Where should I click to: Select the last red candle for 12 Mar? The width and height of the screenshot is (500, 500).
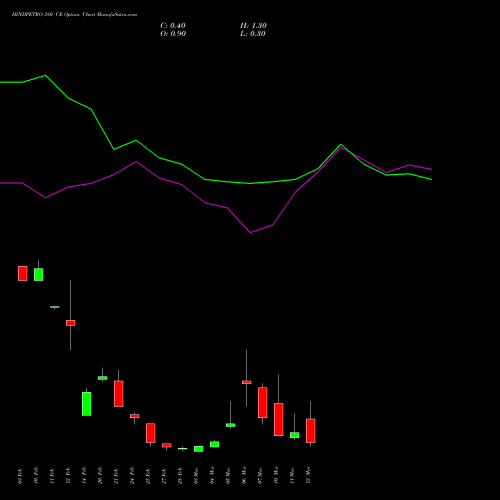coord(311,431)
